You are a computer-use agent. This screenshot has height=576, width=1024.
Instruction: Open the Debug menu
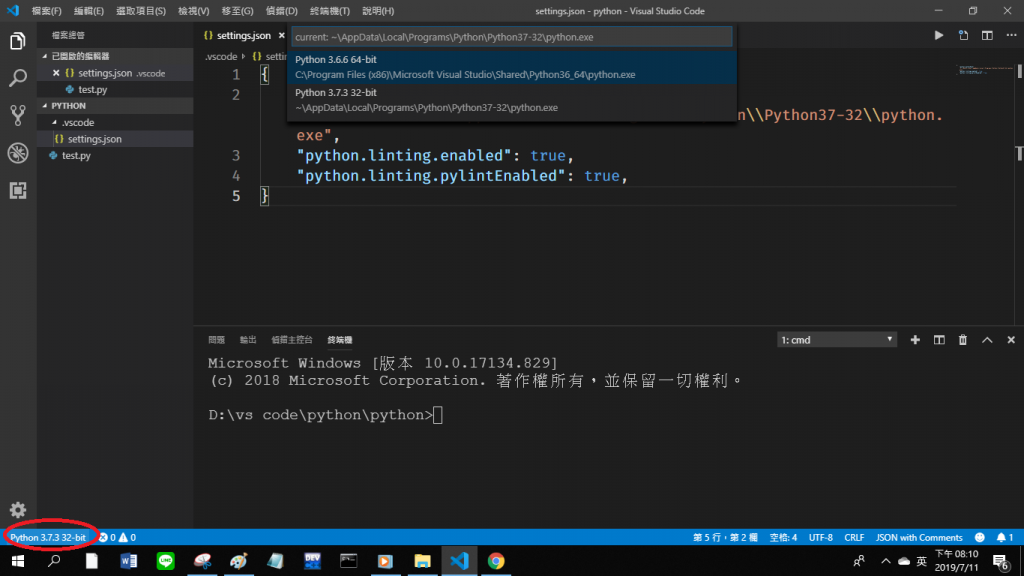click(x=281, y=11)
